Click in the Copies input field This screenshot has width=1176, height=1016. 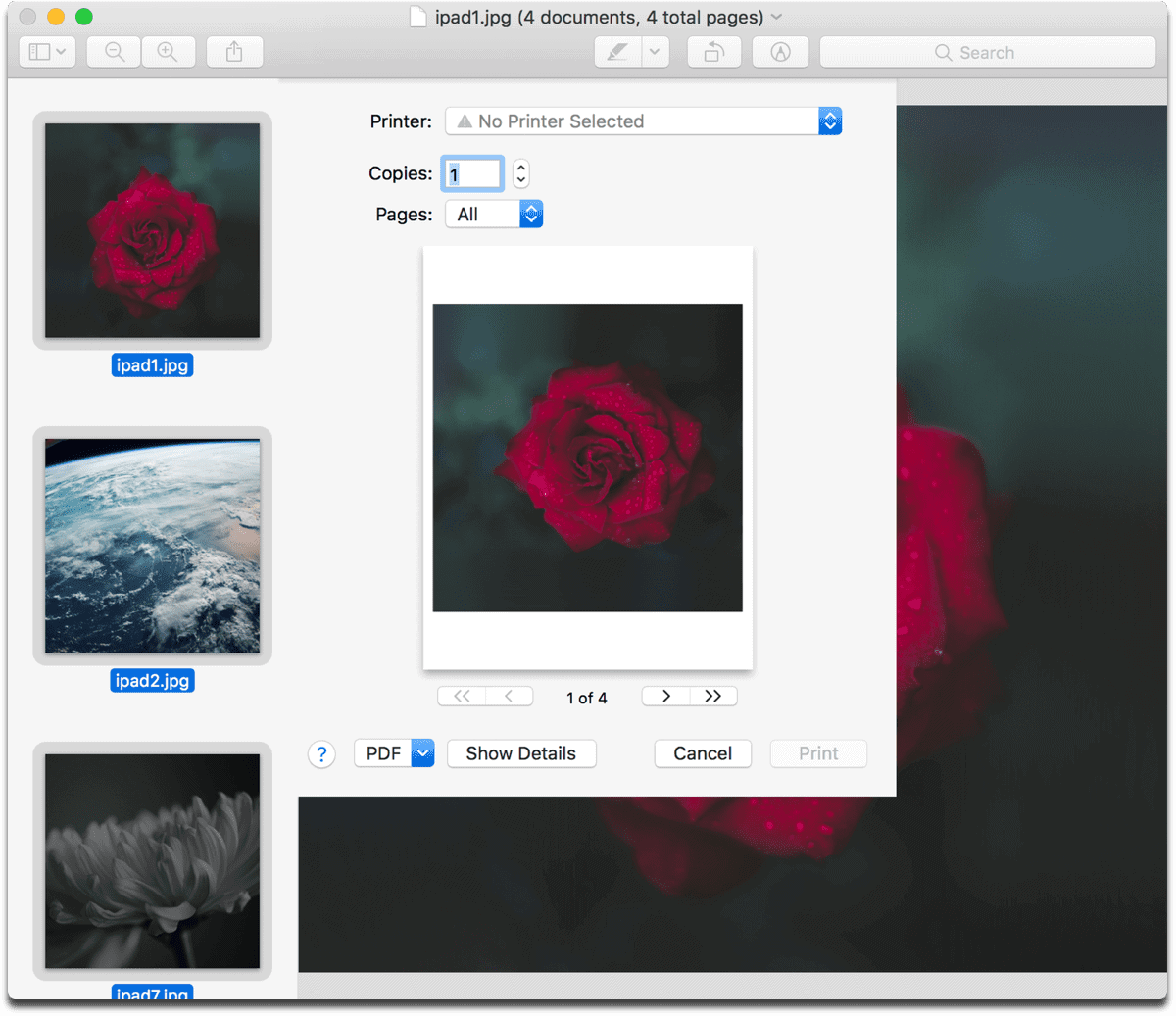pos(472,174)
